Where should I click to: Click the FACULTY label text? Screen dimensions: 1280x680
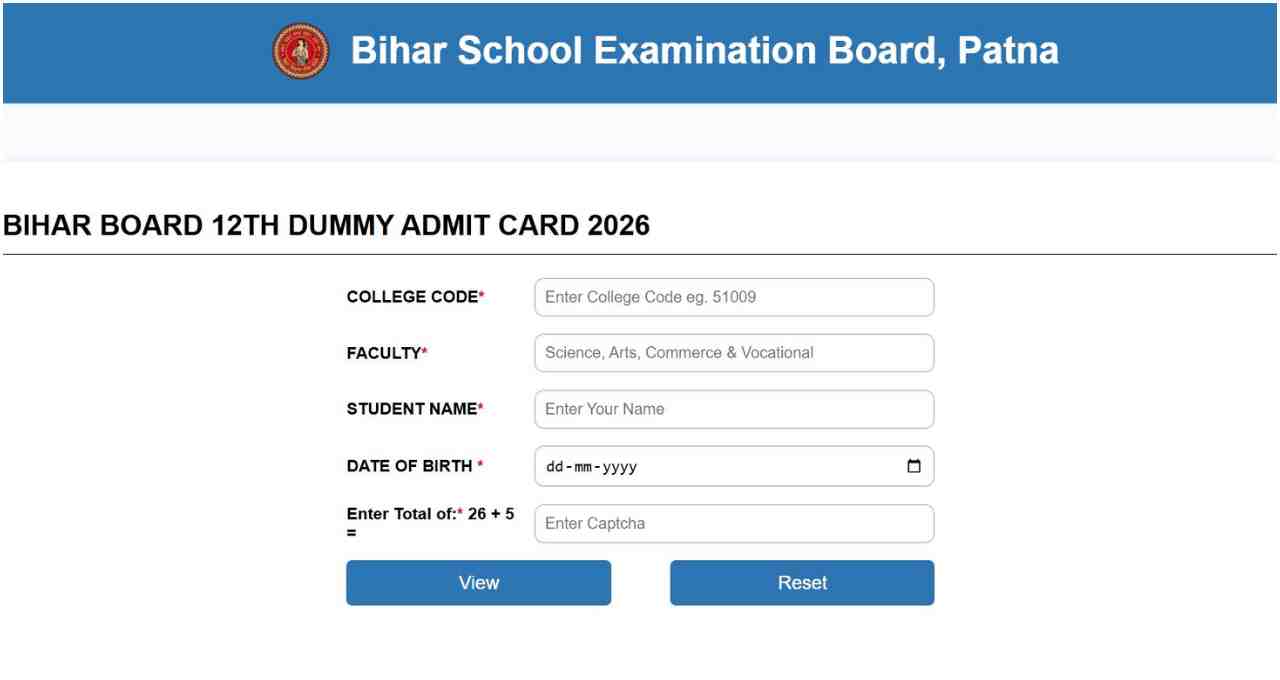[386, 353]
